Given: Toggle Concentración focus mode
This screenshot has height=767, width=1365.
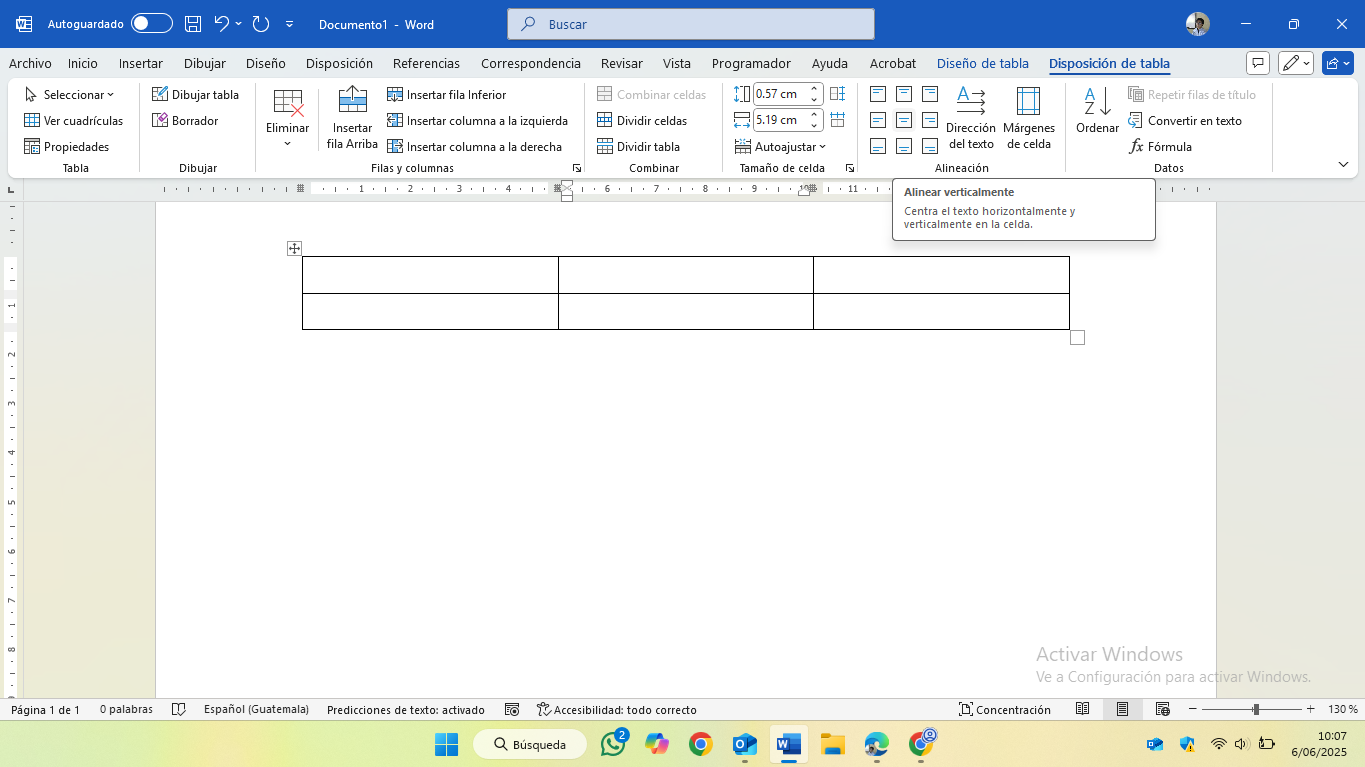Looking at the screenshot, I should point(1005,710).
